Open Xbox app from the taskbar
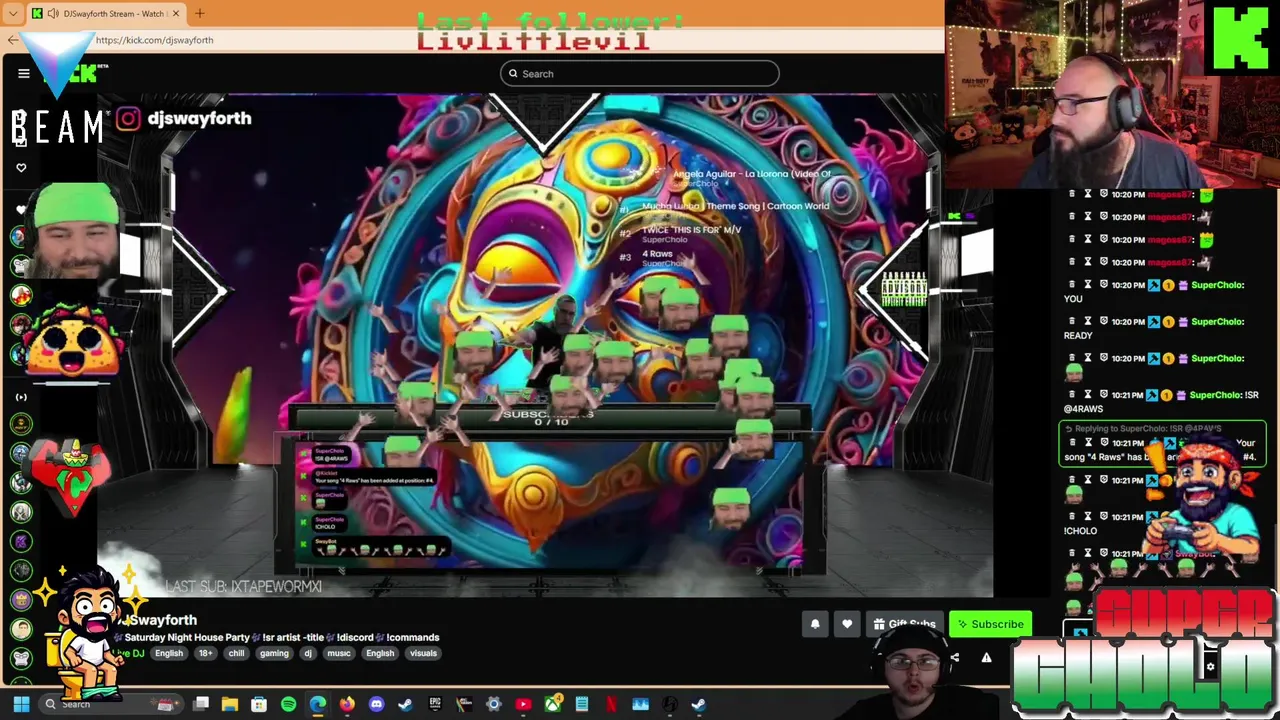Image resolution: width=1280 pixels, height=720 pixels. click(552, 704)
